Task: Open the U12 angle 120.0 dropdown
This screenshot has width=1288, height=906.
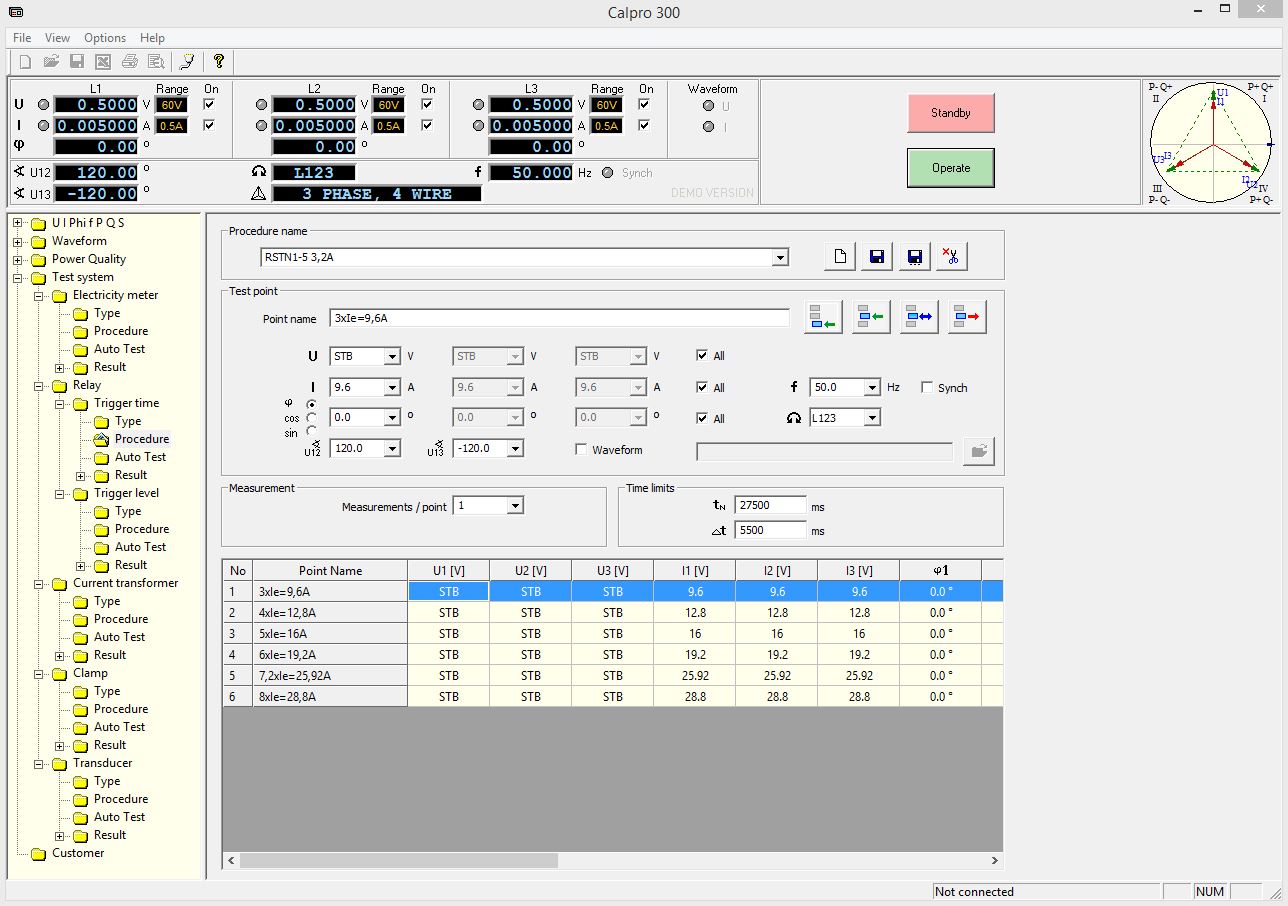Action: point(392,448)
